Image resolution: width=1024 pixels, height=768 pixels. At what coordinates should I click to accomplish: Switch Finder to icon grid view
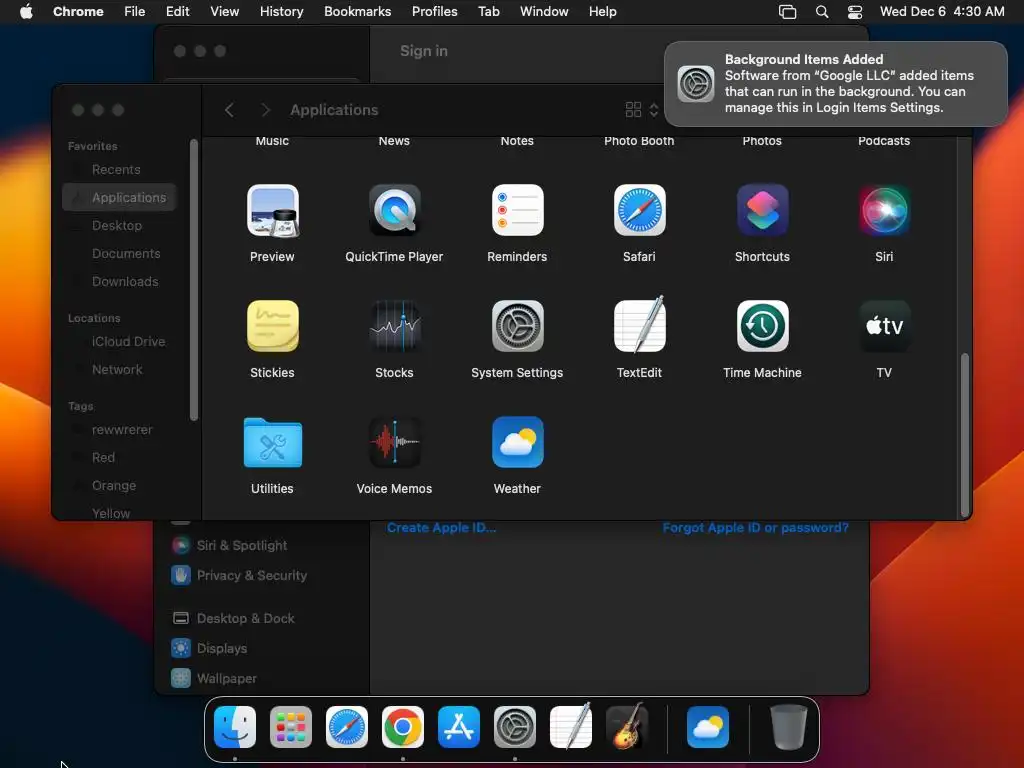click(633, 110)
